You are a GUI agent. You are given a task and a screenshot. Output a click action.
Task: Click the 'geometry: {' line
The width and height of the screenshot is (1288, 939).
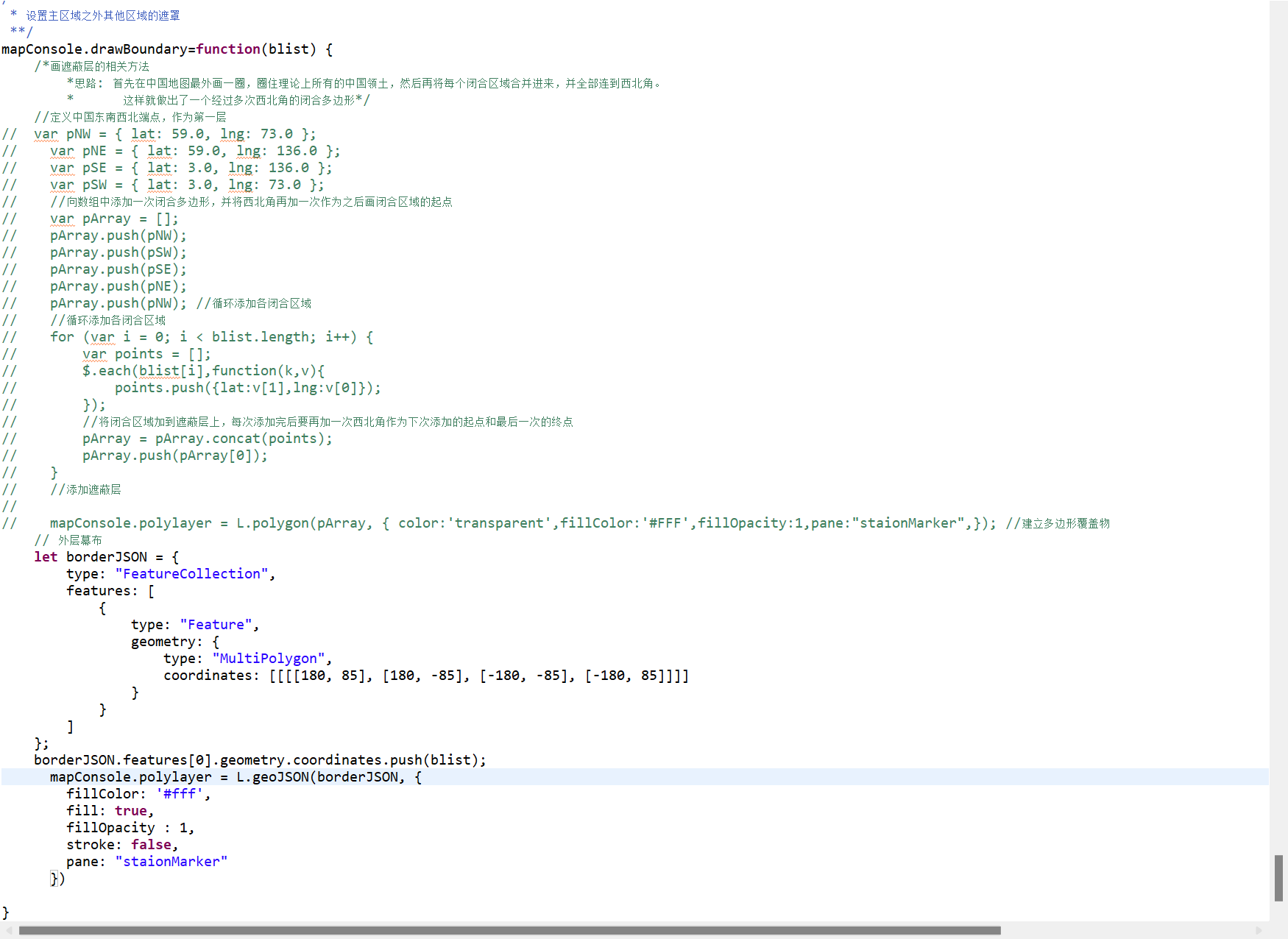(x=175, y=642)
